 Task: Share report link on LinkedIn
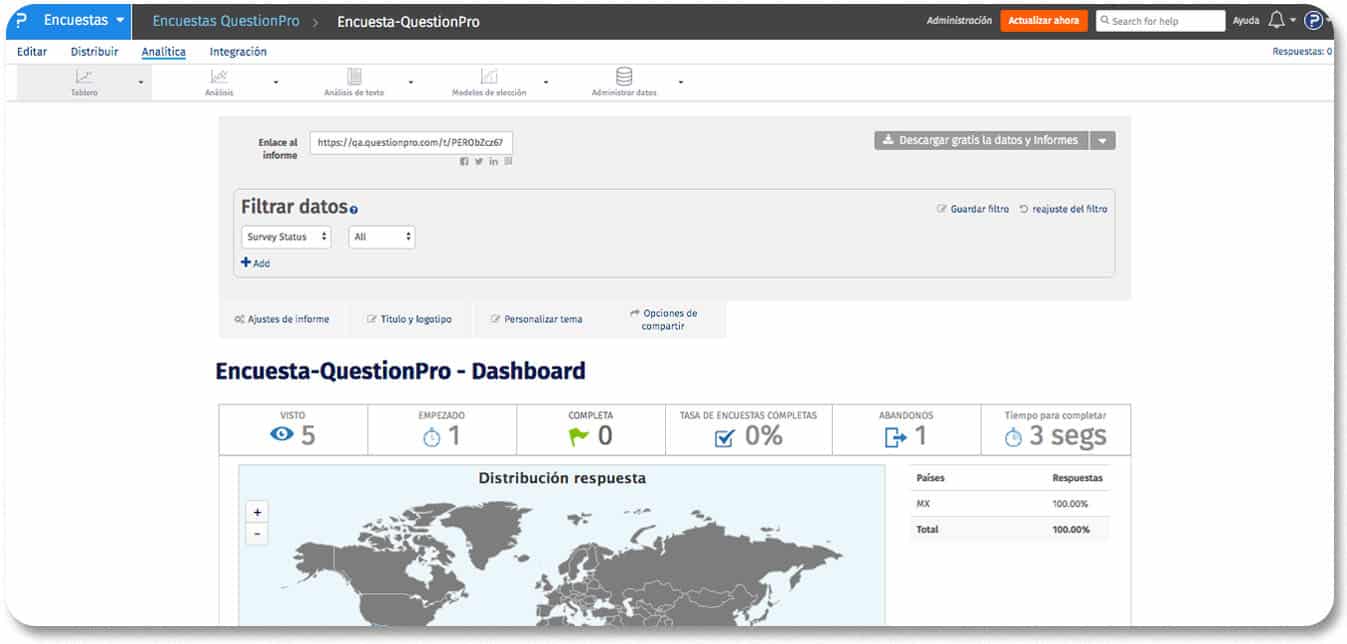coord(494,161)
